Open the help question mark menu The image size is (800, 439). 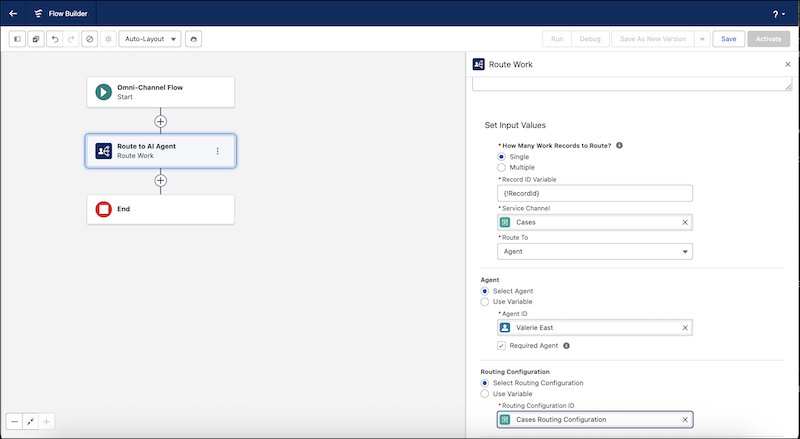pyautogui.click(x=779, y=14)
